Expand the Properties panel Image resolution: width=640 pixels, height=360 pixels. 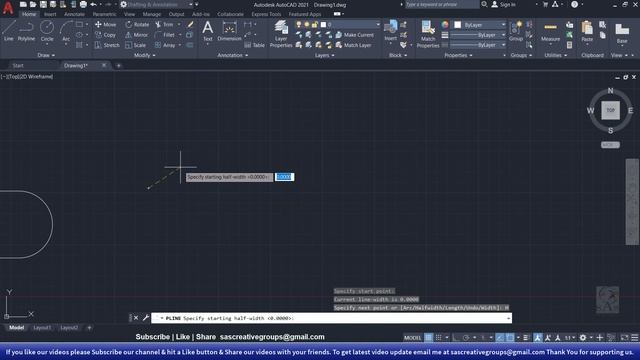(458, 55)
